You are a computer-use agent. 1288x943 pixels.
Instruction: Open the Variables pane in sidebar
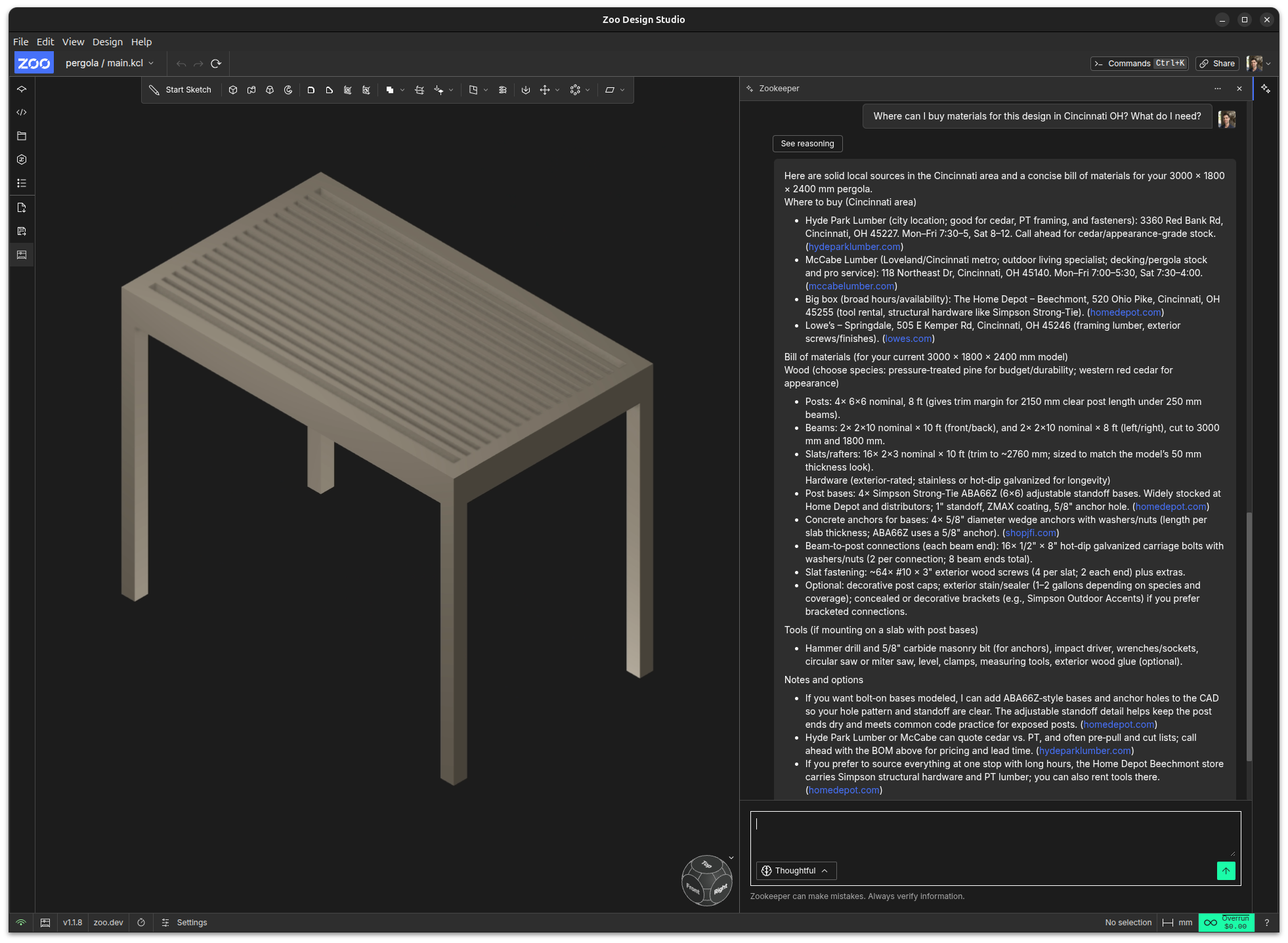pos(22,159)
